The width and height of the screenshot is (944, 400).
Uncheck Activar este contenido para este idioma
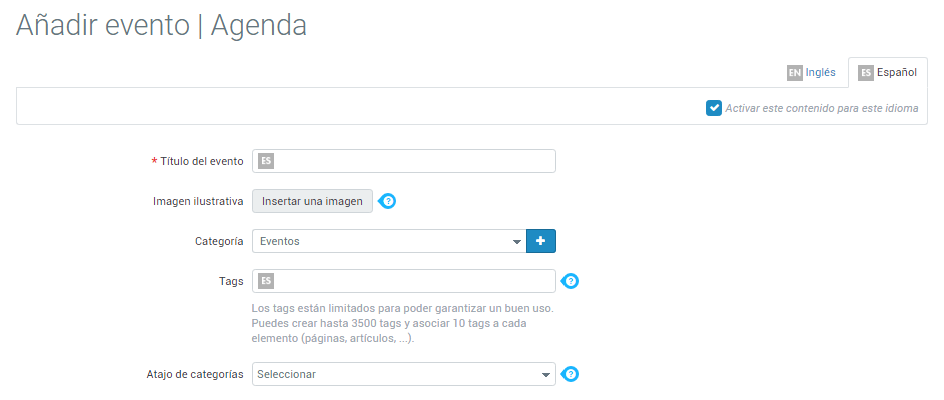[x=713, y=108]
